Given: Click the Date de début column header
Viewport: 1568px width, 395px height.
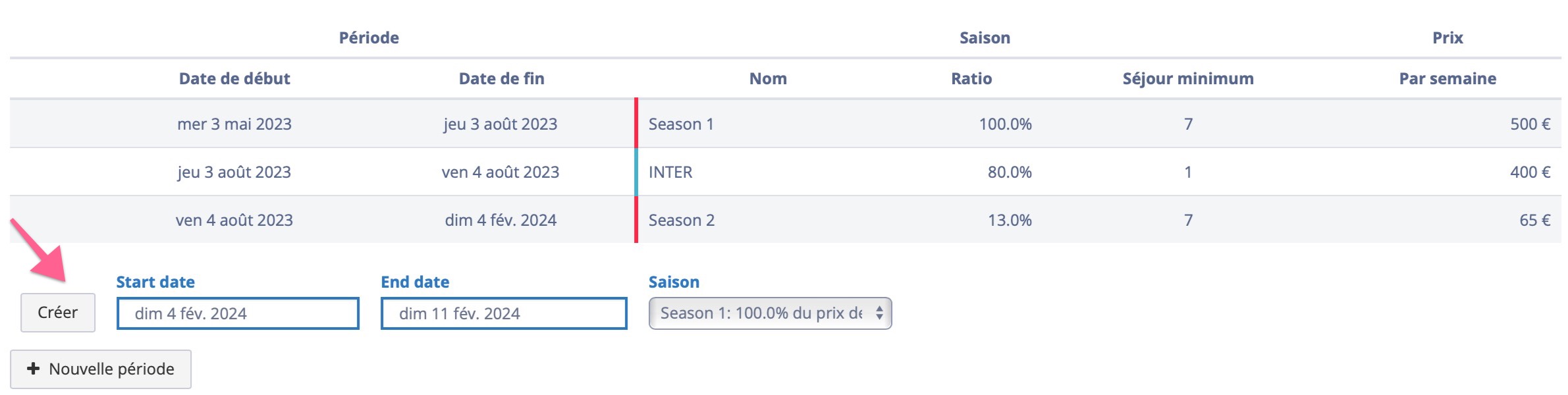Looking at the screenshot, I should click(x=234, y=79).
